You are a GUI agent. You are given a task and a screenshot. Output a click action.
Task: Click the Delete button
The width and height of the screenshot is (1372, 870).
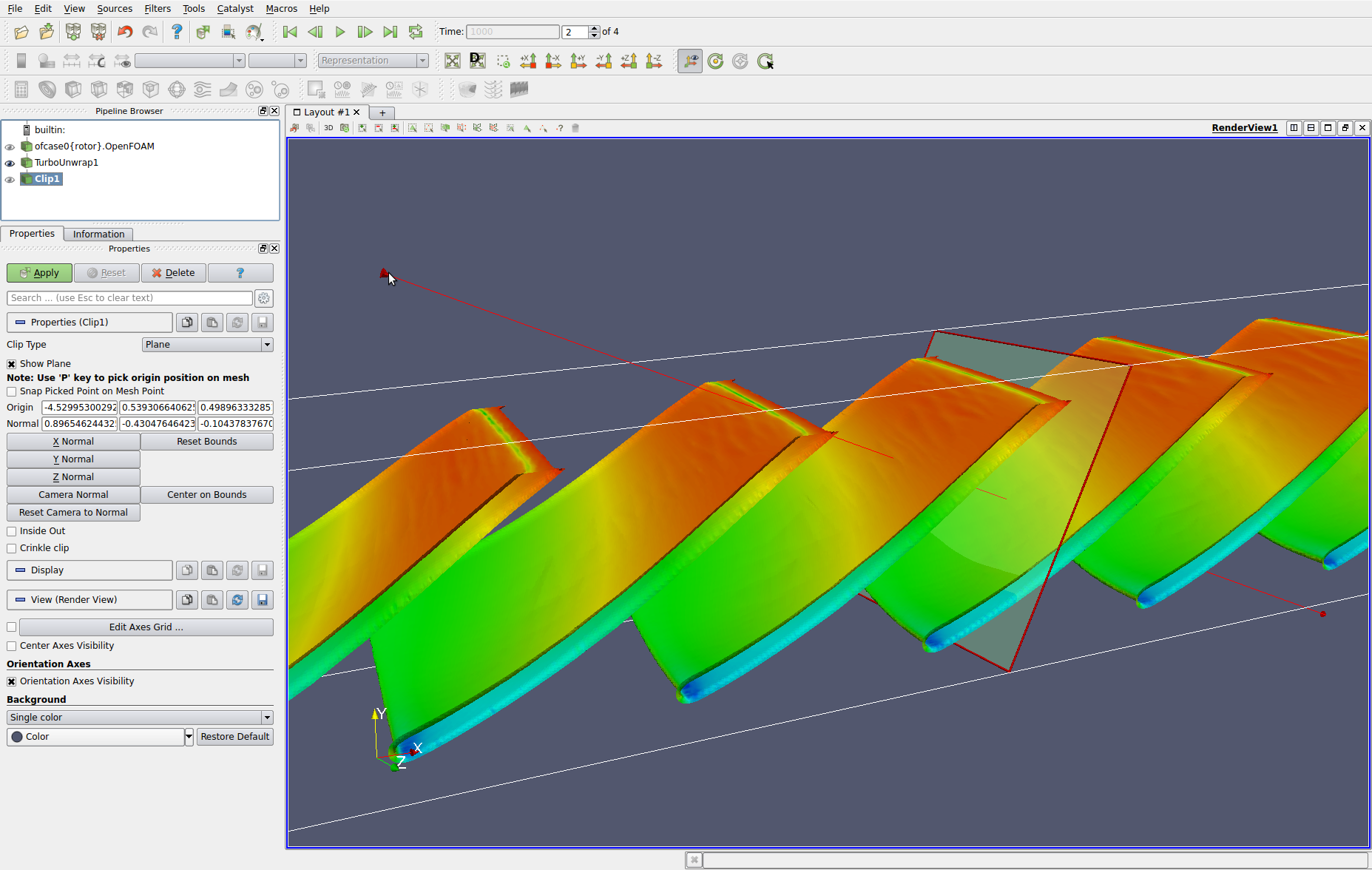point(173,273)
